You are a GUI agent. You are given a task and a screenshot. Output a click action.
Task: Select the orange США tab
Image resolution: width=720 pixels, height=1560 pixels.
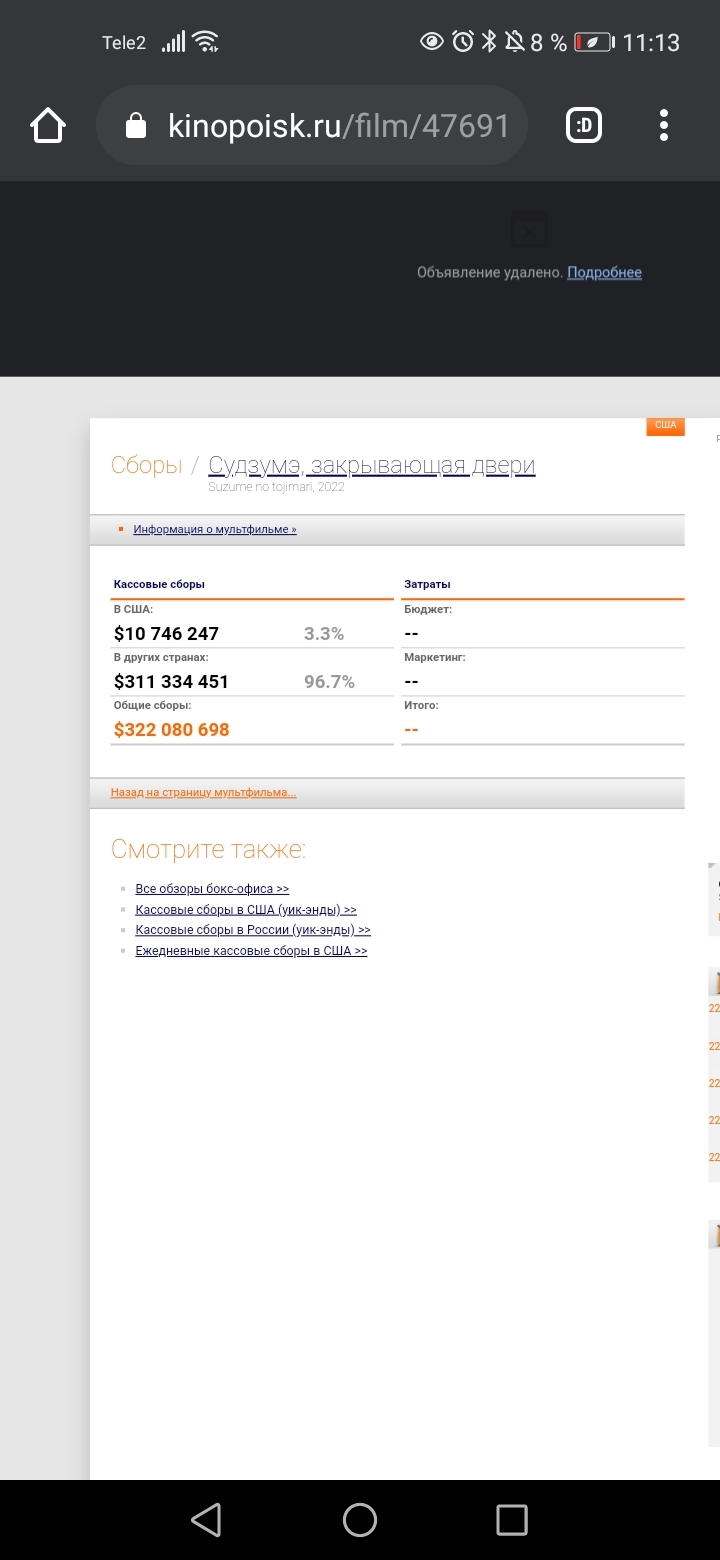[665, 426]
